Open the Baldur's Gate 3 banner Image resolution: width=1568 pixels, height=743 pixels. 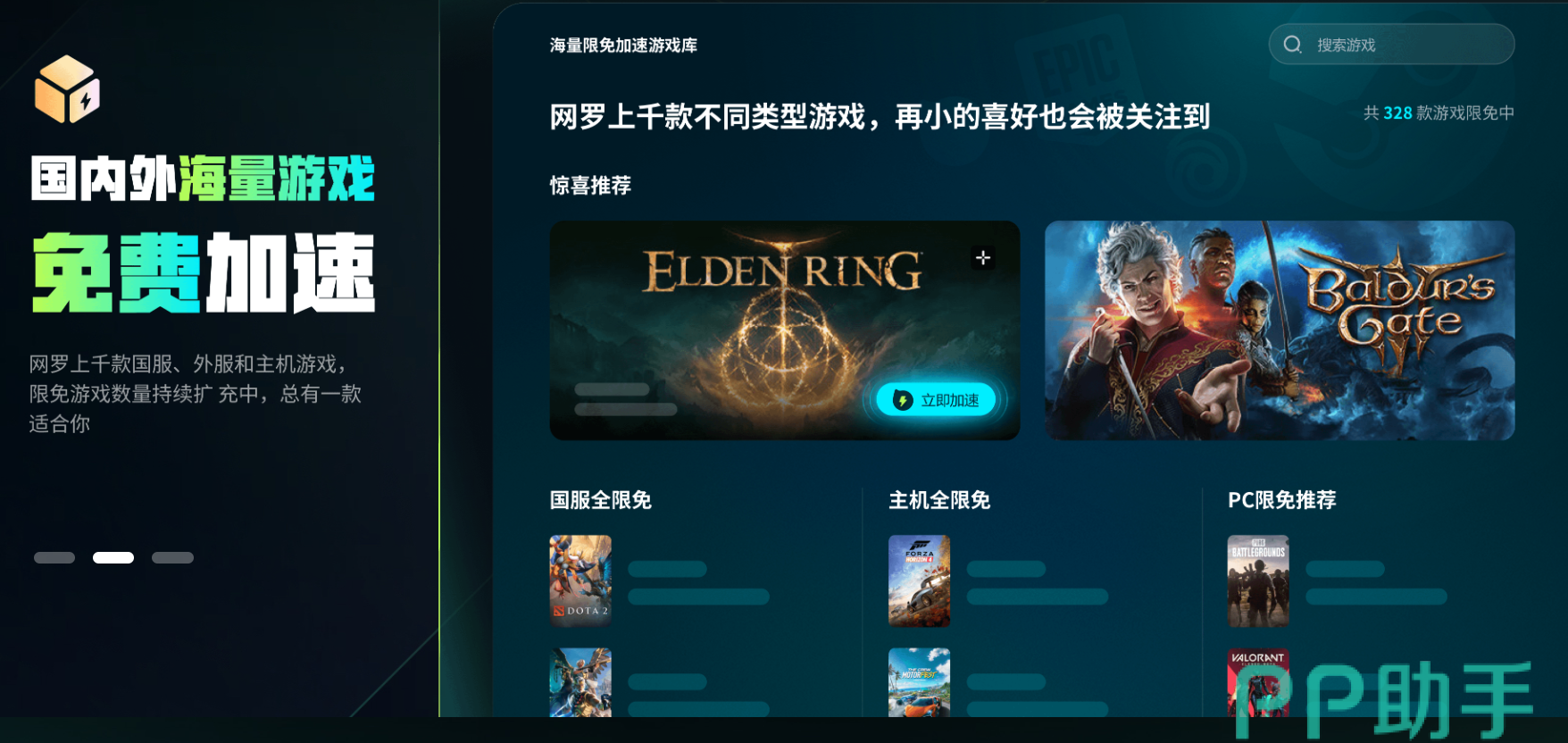coord(1280,330)
